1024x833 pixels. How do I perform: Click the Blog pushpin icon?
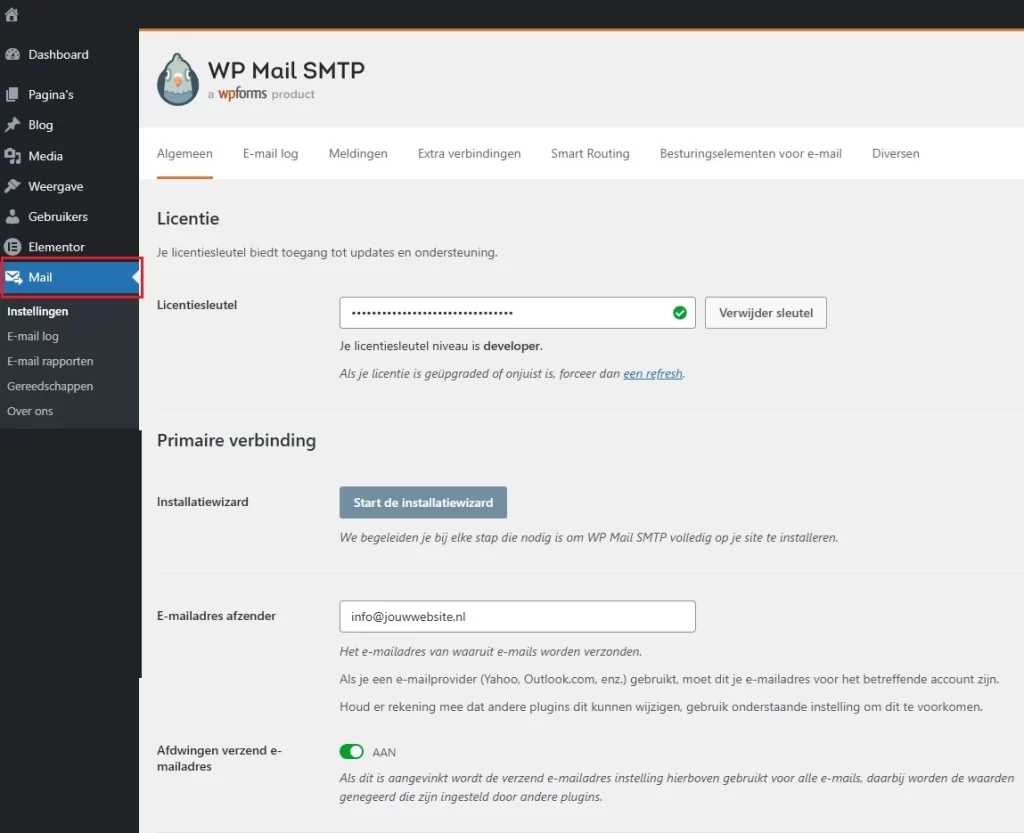click(12, 125)
